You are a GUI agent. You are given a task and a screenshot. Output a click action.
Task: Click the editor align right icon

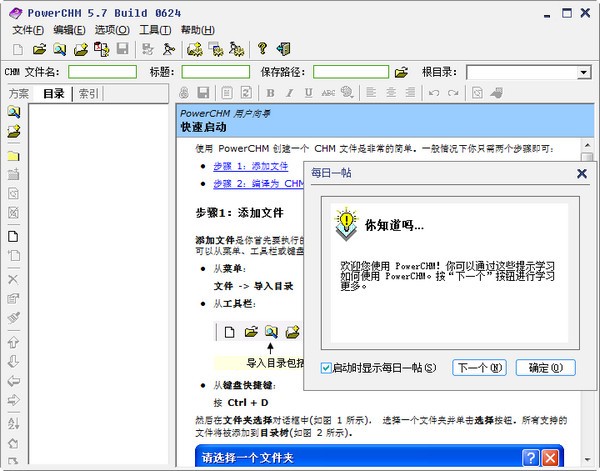[x=410, y=93]
